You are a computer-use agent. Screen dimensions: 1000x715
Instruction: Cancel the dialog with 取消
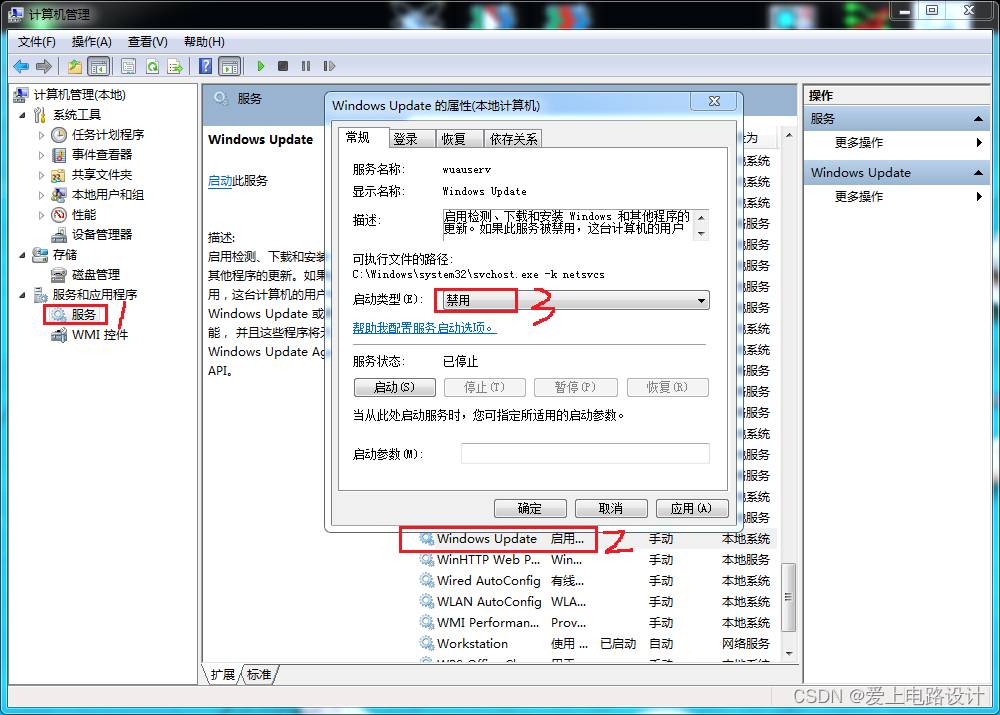pyautogui.click(x=611, y=508)
